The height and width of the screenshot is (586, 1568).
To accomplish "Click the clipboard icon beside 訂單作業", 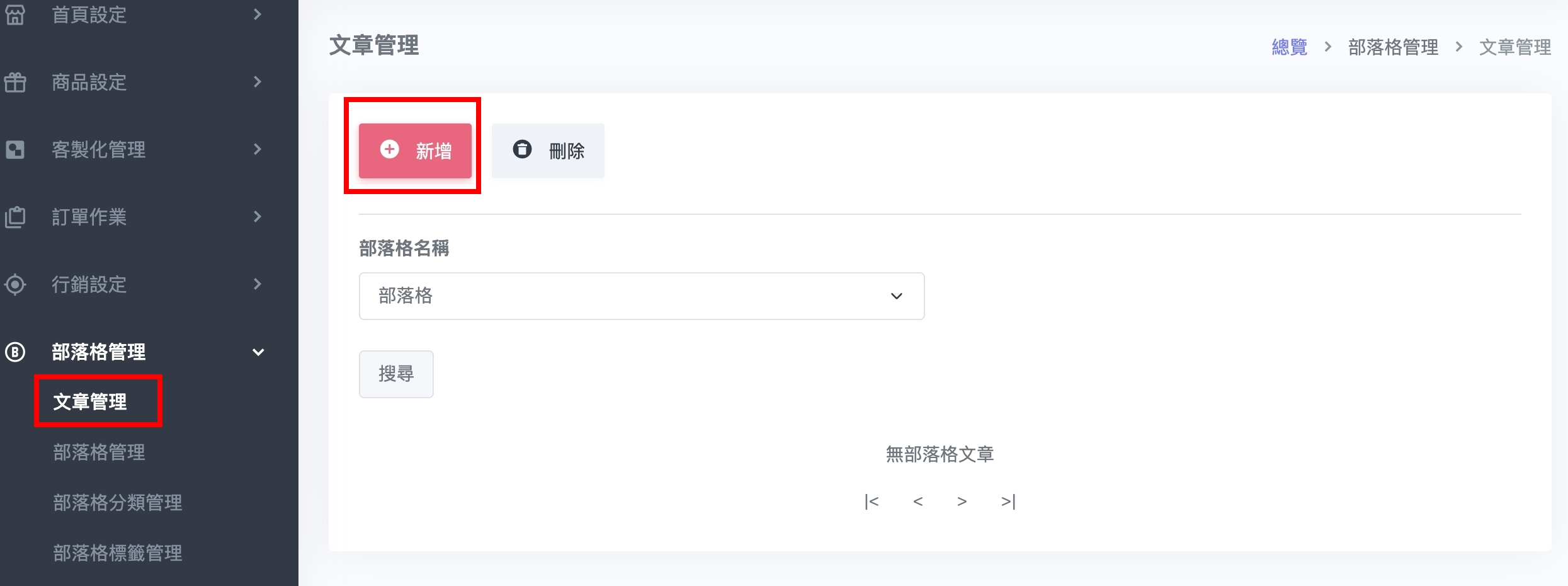I will pyautogui.click(x=15, y=217).
